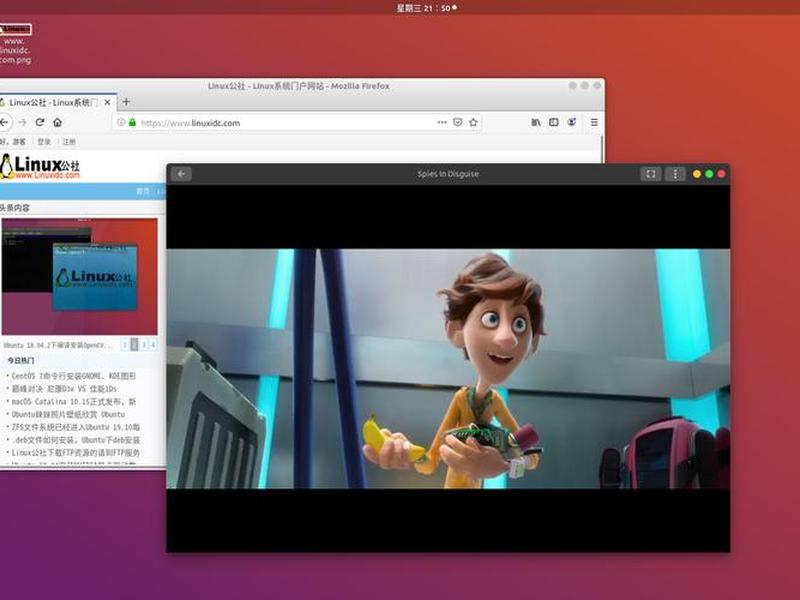Open the Ubuntu 18.04.2 OpenCV caption link
The height and width of the screenshot is (600, 800).
[x=58, y=345]
